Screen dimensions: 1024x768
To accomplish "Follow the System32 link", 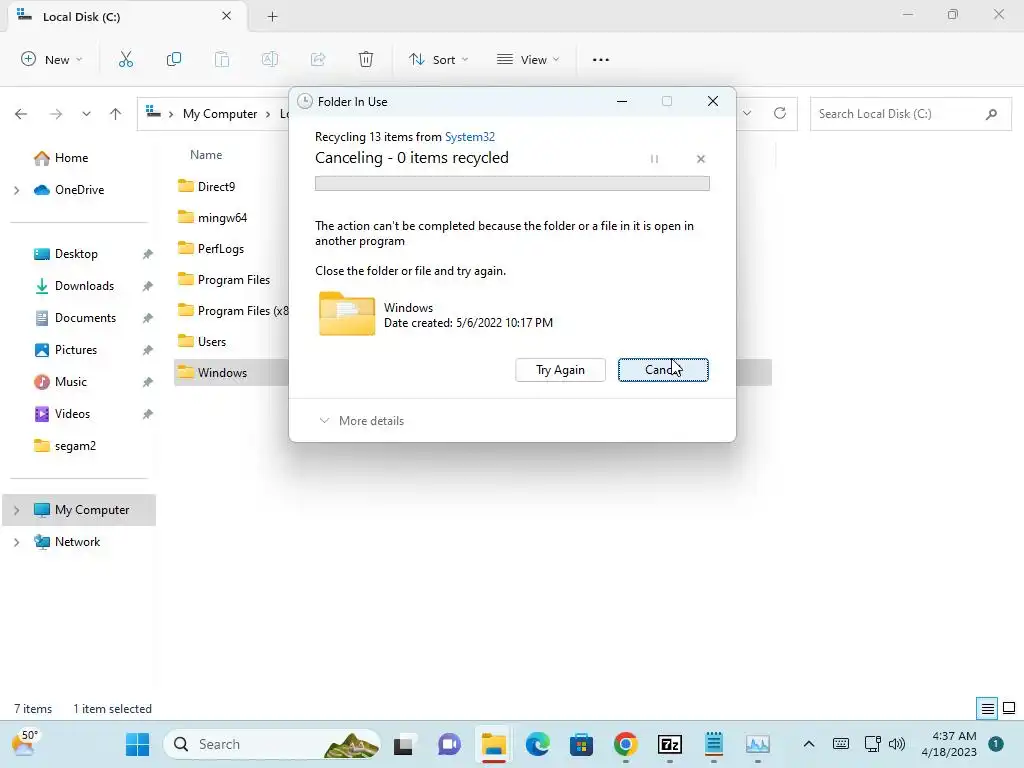I will [470, 136].
